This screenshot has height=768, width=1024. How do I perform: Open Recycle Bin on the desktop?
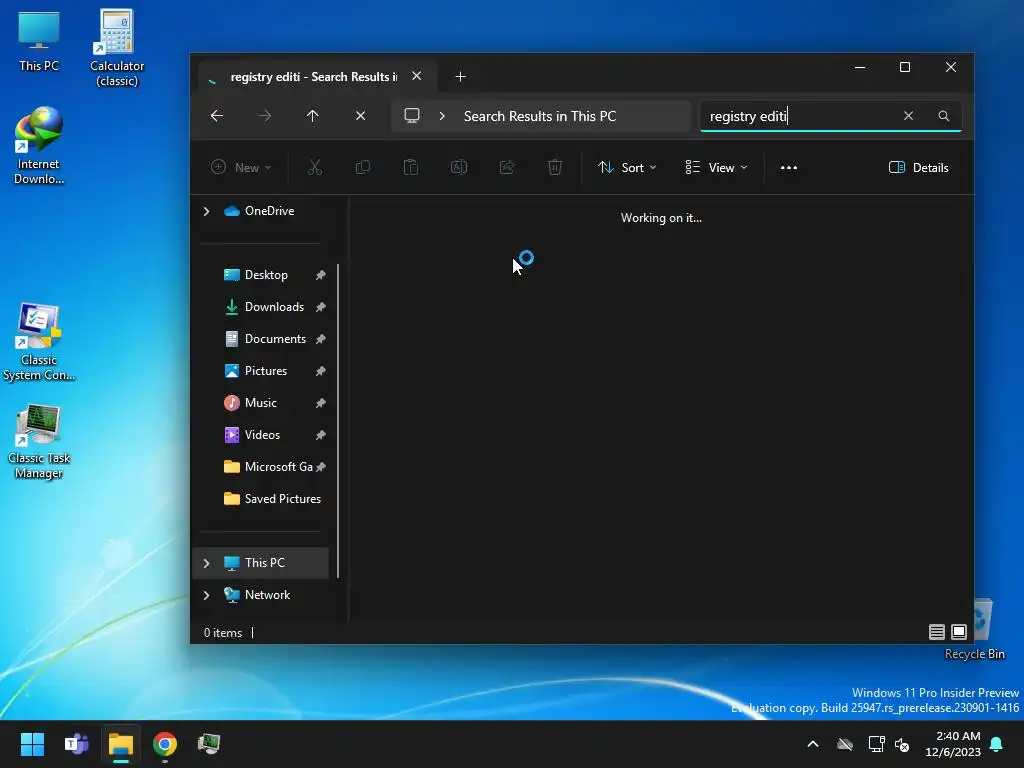(976, 630)
